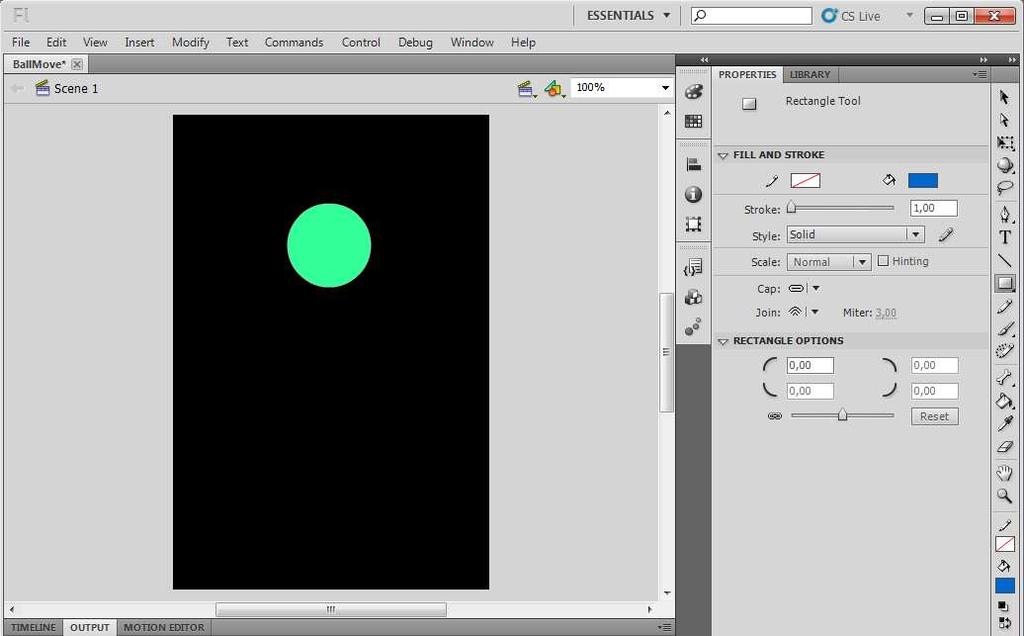Click the Stroke thickness slider
This screenshot has width=1024, height=636.
[841, 208]
